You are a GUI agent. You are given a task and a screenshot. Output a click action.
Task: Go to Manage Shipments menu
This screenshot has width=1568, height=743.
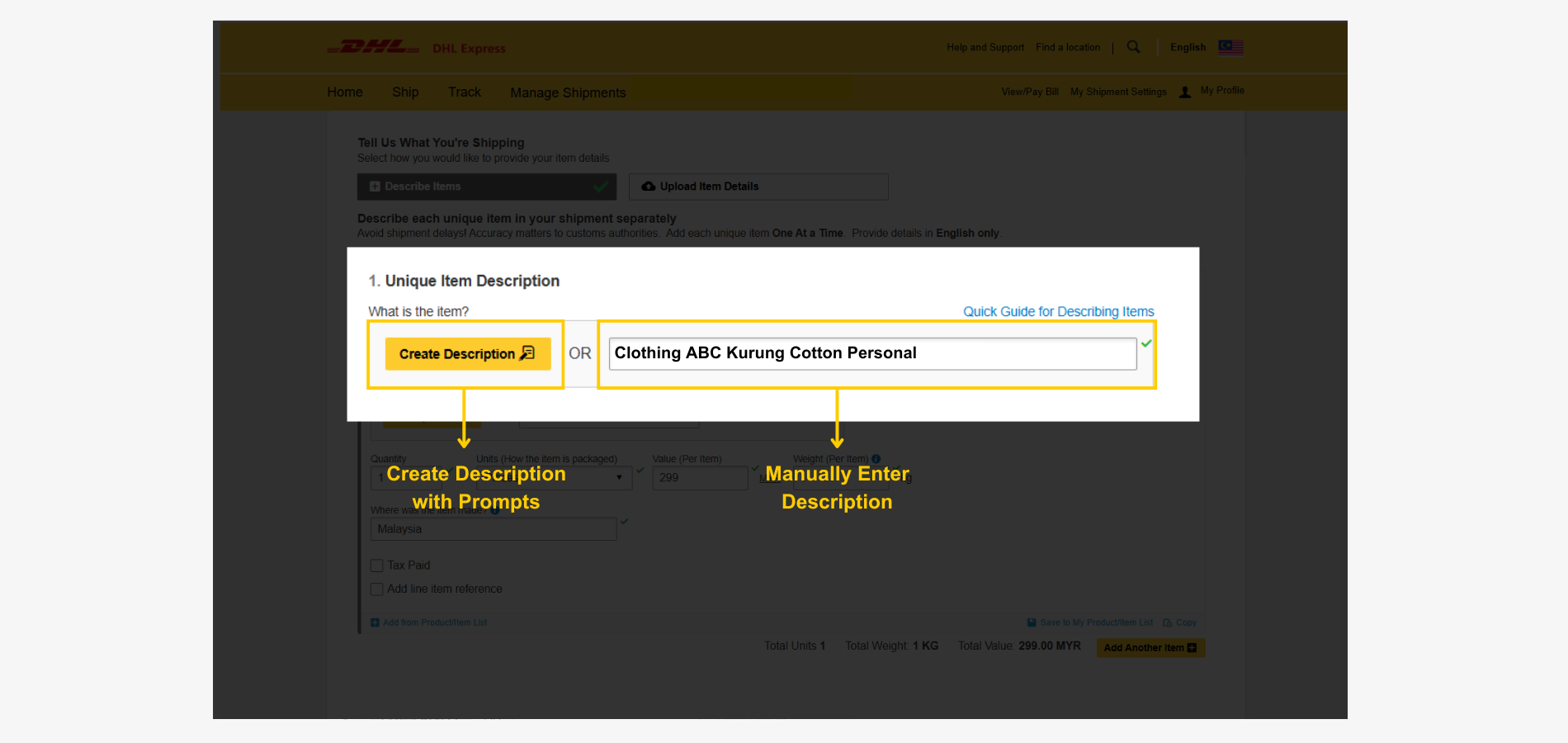(568, 92)
